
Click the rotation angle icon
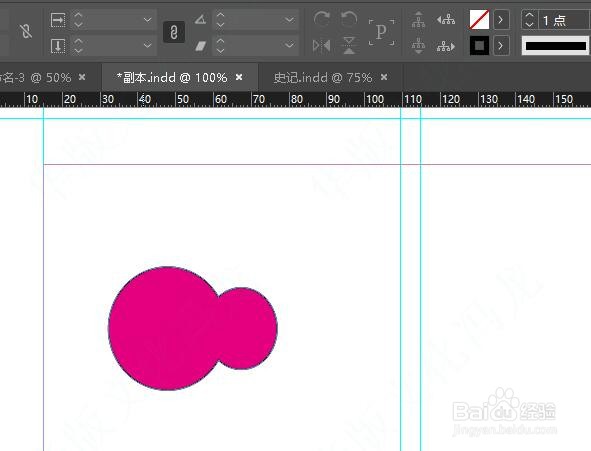pos(200,20)
